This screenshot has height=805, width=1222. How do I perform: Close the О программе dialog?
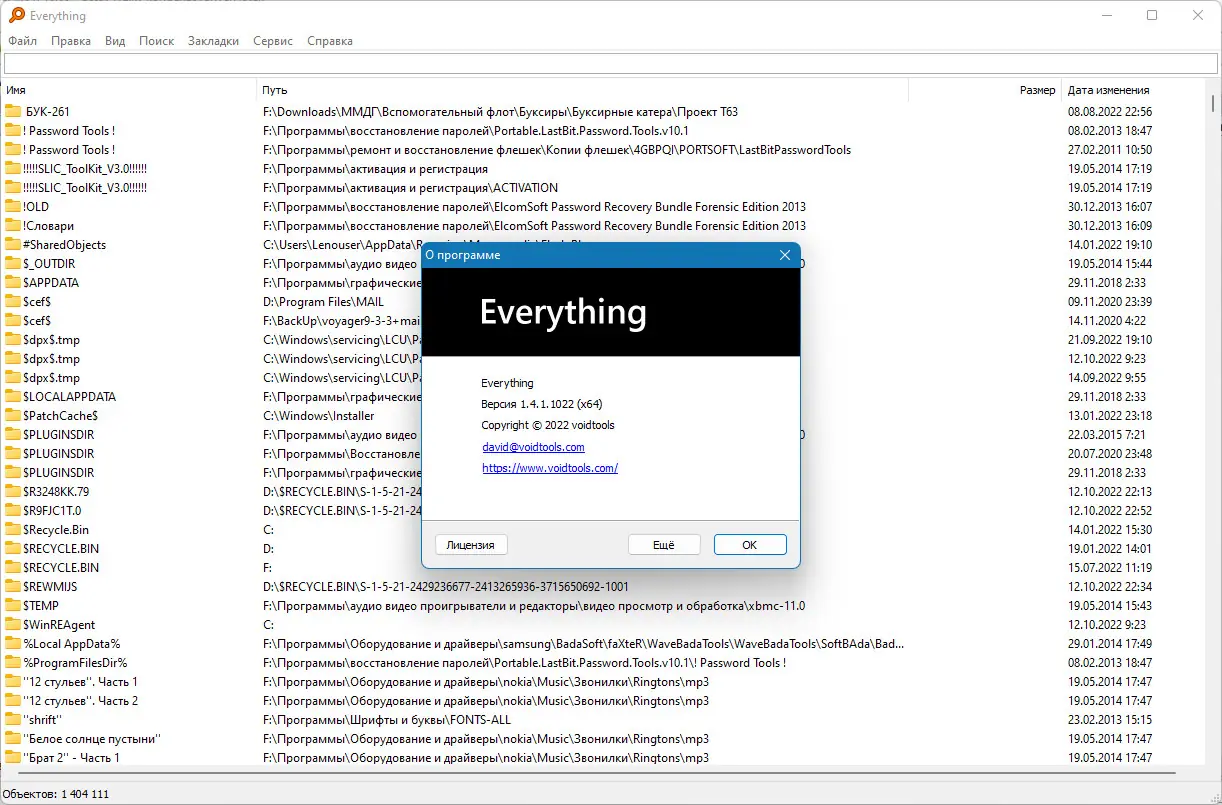click(785, 255)
